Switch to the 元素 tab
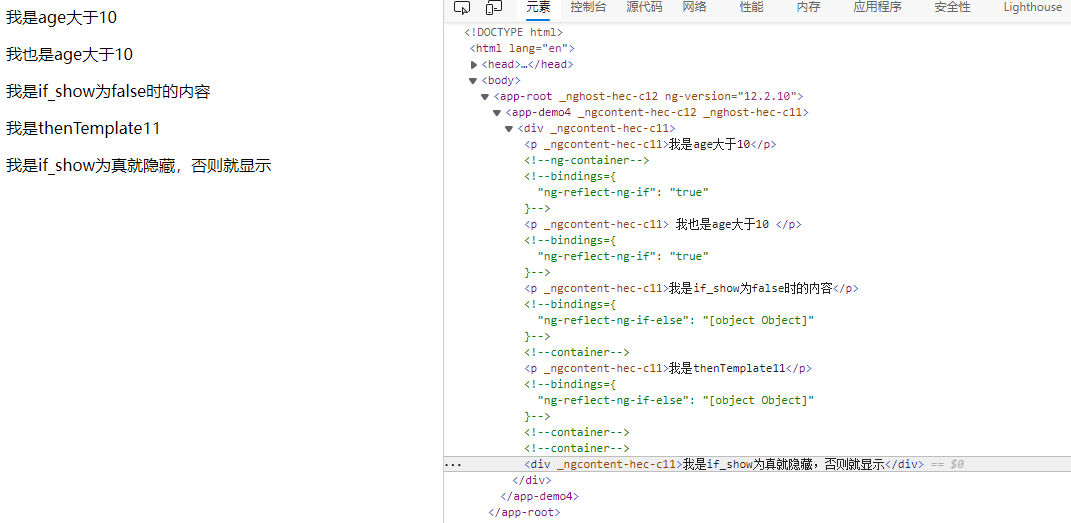Screen dimensions: 1071x523 coord(538,8)
